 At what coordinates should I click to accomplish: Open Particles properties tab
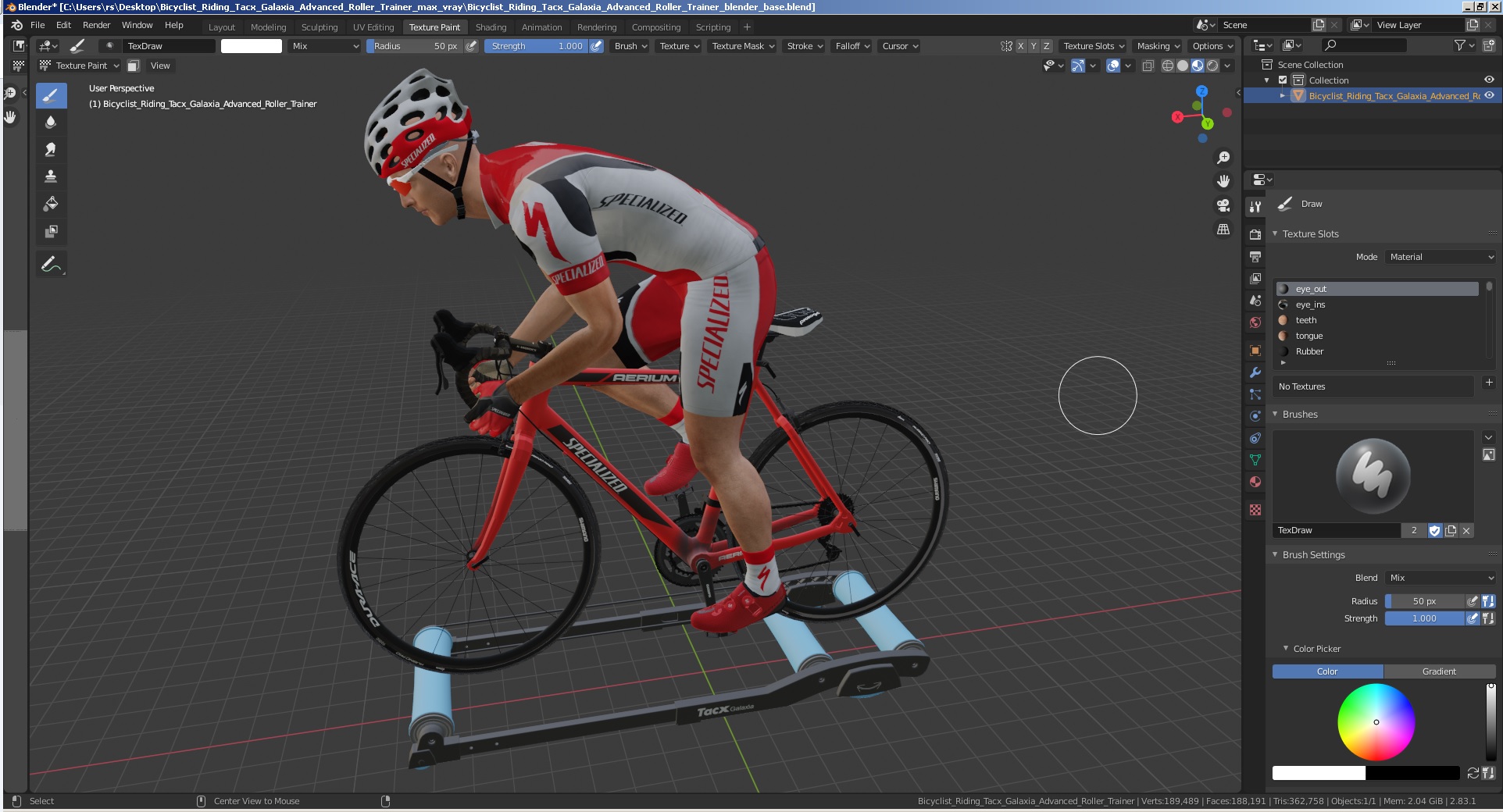(x=1255, y=394)
